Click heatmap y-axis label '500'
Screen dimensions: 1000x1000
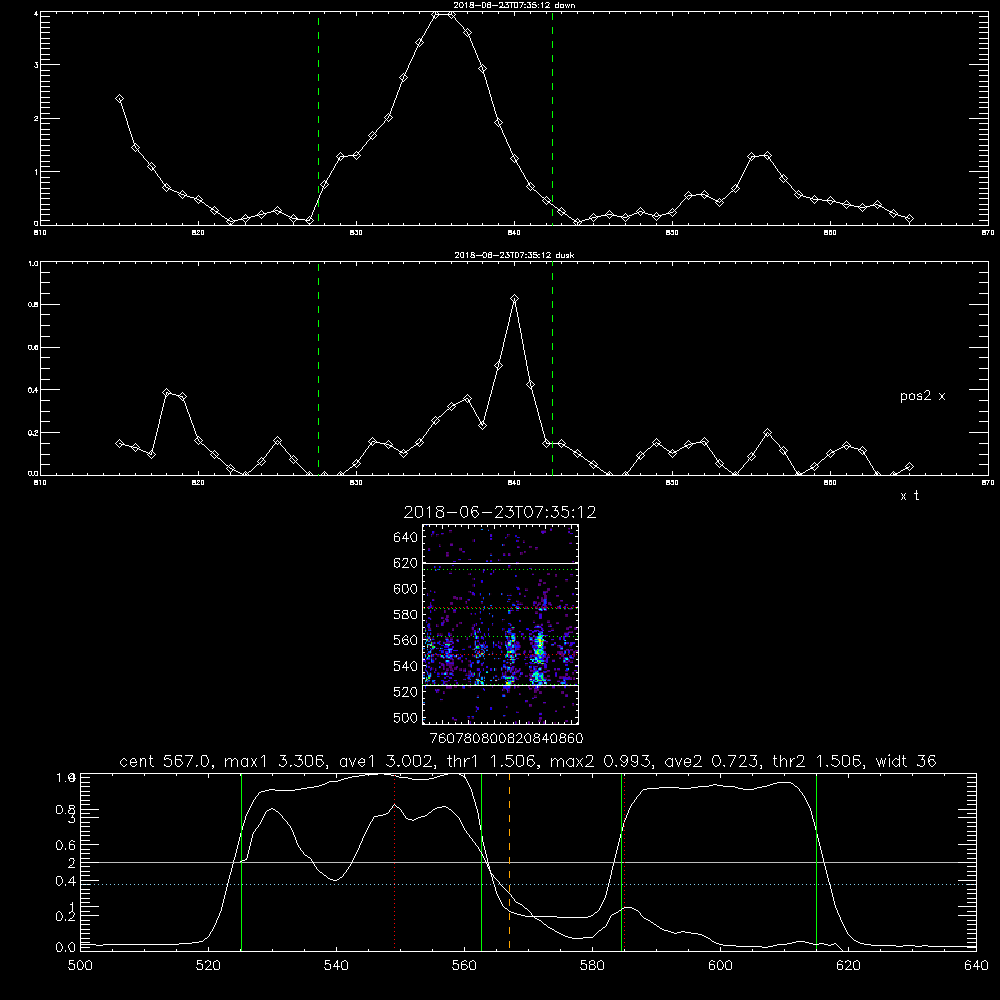coord(406,718)
